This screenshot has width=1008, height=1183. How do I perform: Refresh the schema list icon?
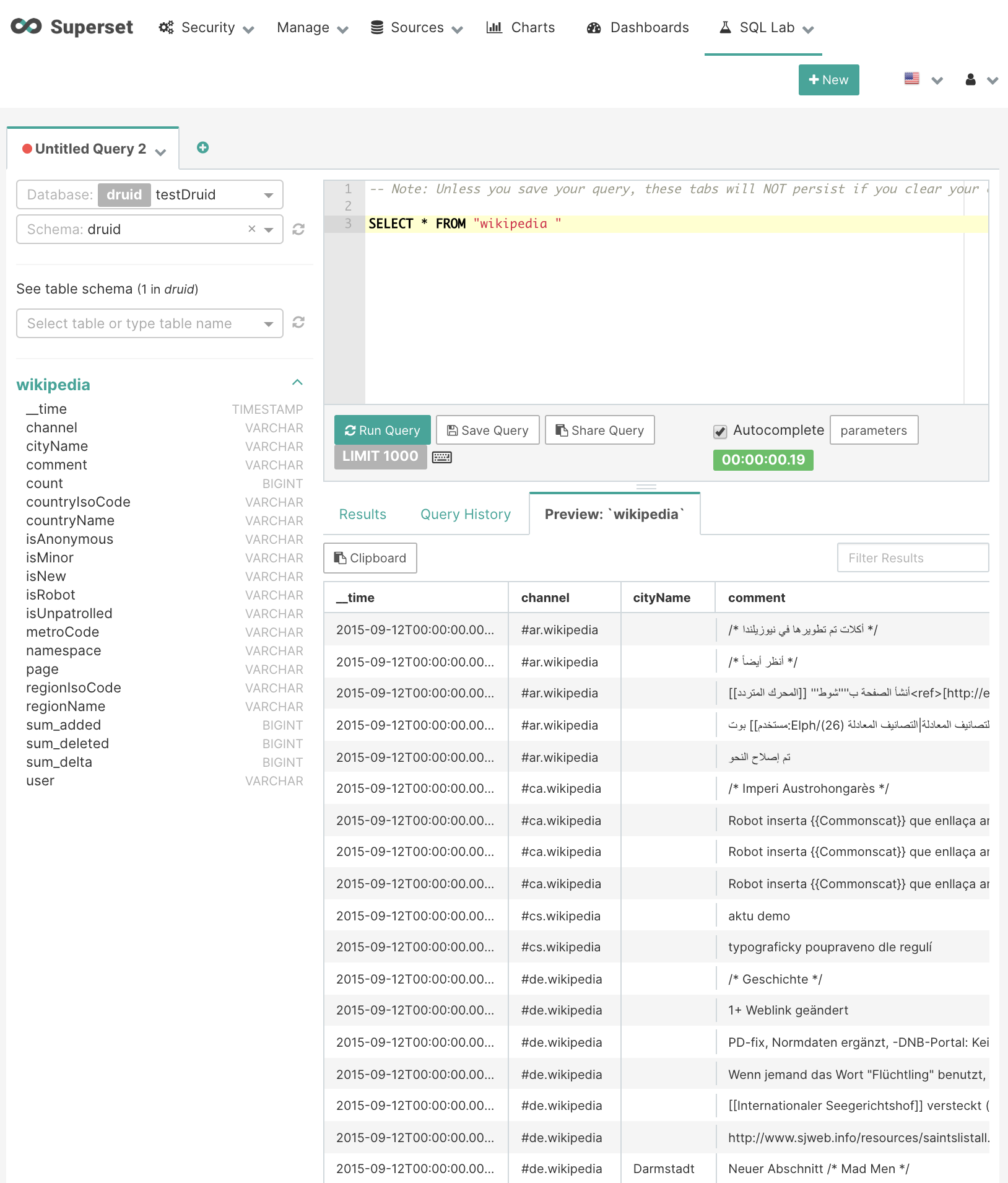298,229
